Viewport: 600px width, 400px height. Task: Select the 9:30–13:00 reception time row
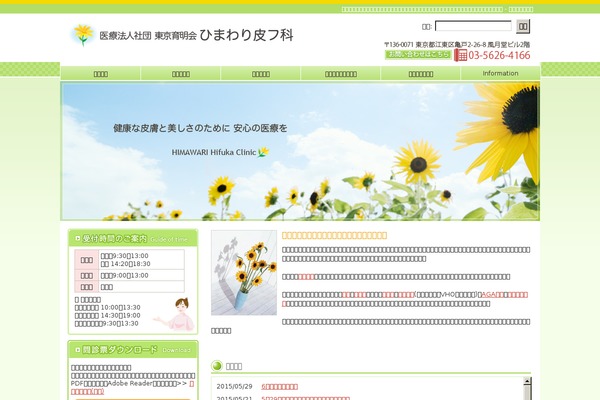[x=125, y=256]
